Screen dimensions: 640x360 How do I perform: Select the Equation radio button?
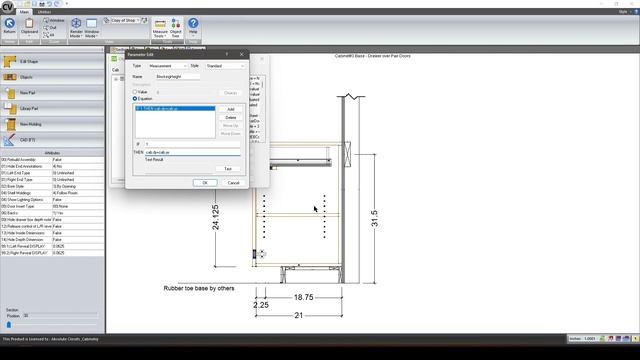pyautogui.click(x=135, y=99)
